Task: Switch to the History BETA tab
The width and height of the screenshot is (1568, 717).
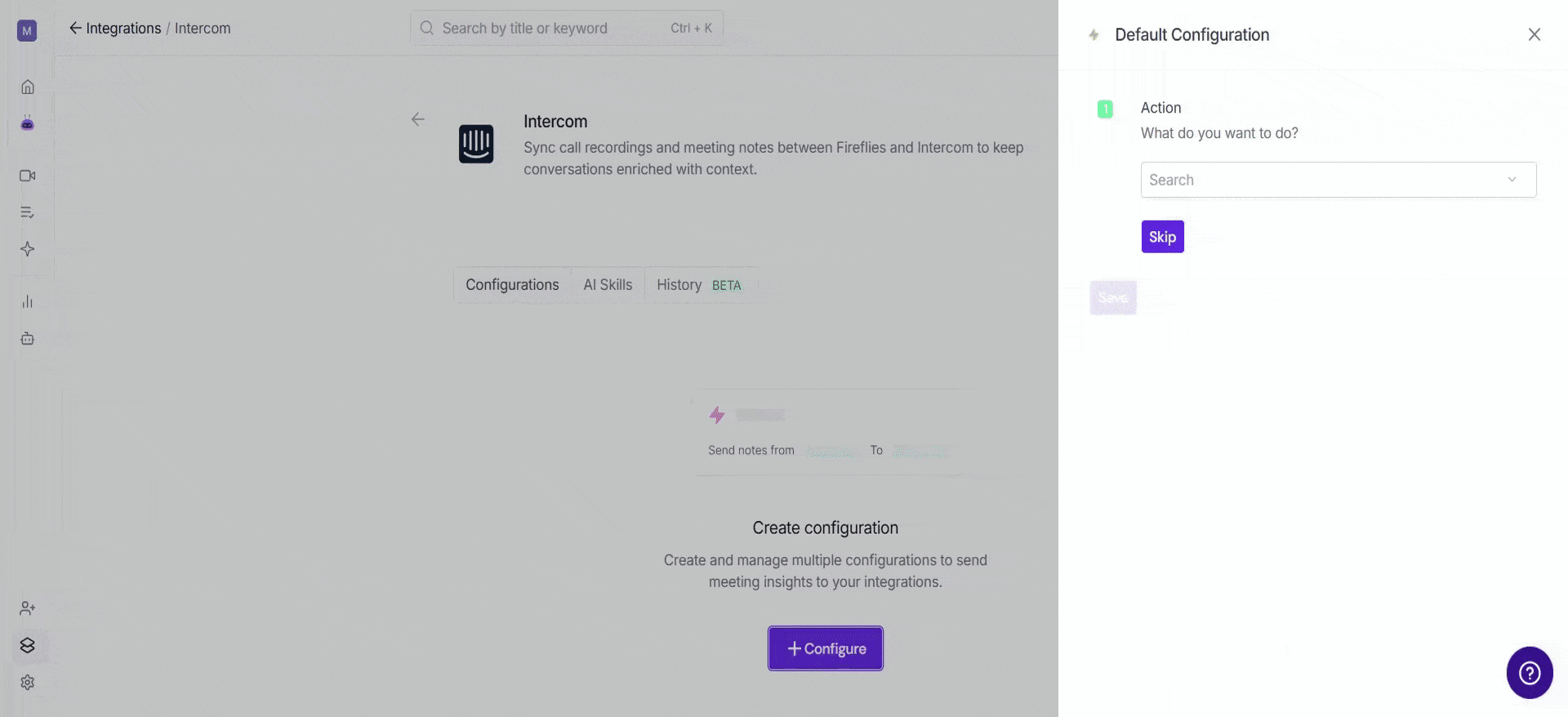Action: coord(699,285)
